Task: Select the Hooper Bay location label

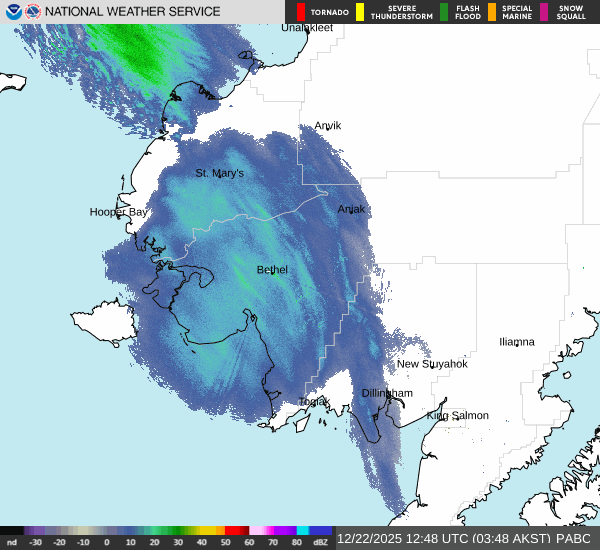Action: coord(119,212)
